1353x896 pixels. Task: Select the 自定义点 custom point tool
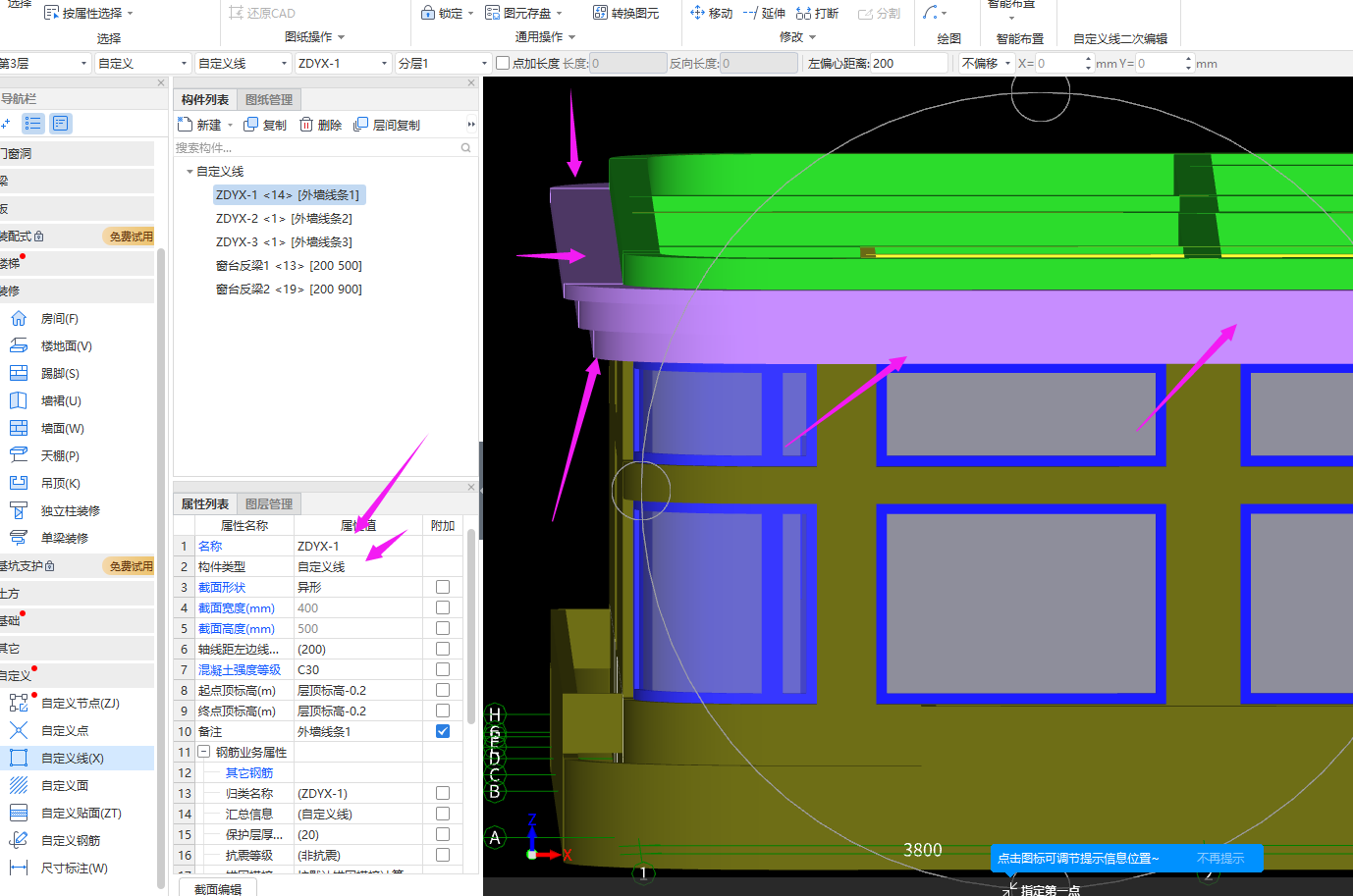pos(65,731)
